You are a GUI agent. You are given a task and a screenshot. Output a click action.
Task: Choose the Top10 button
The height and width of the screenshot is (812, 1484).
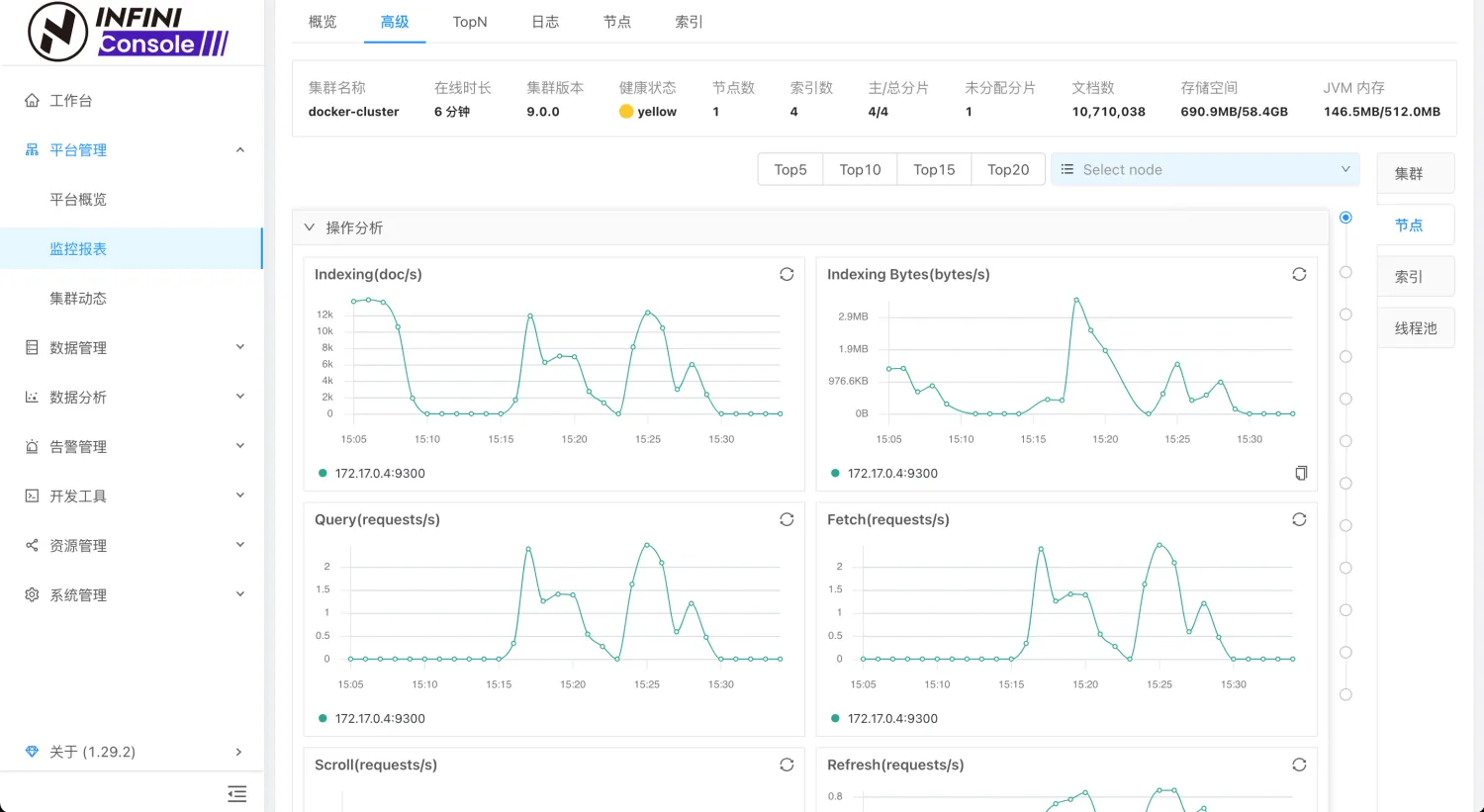click(x=860, y=169)
